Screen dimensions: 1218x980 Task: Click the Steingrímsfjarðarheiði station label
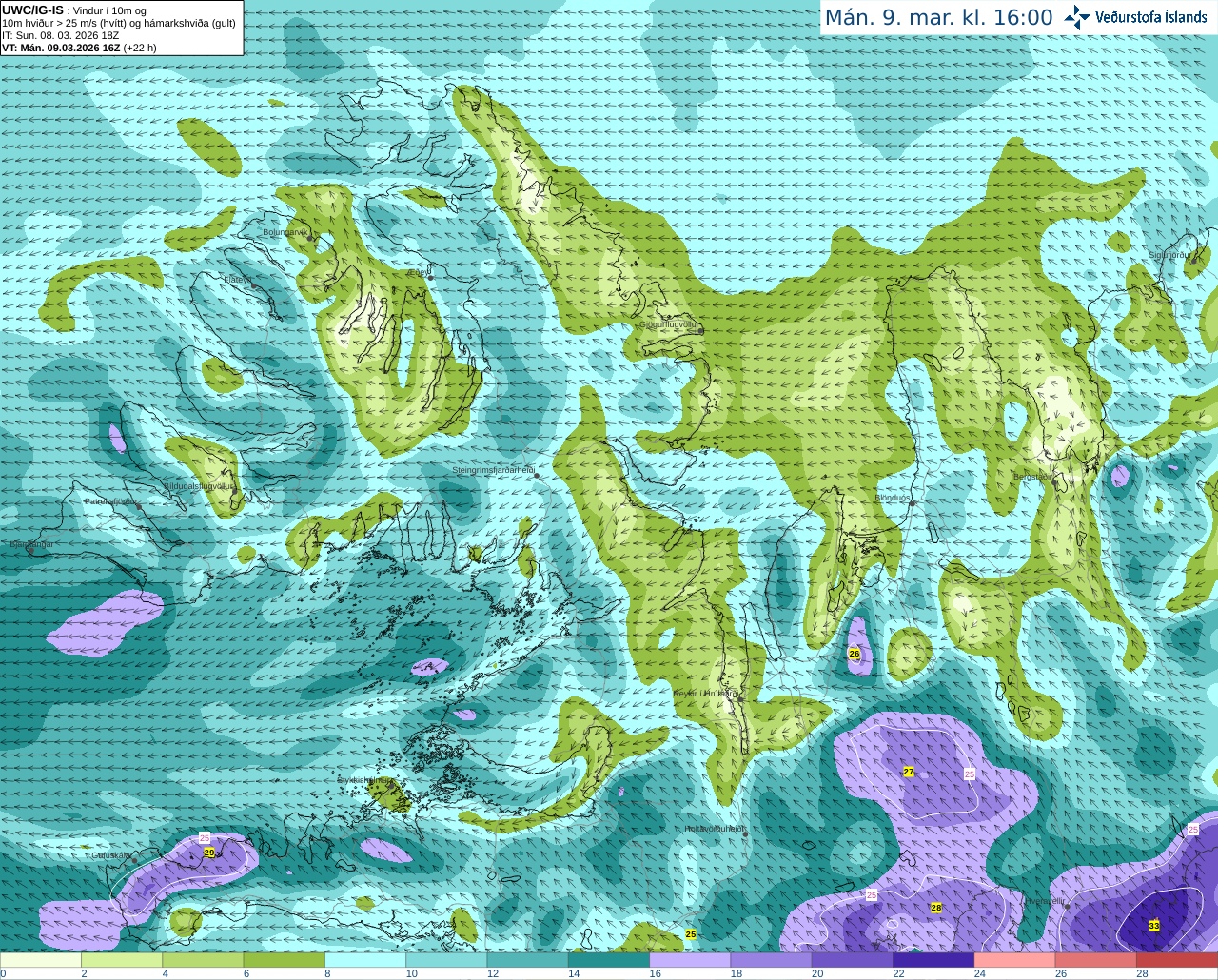coord(493,470)
